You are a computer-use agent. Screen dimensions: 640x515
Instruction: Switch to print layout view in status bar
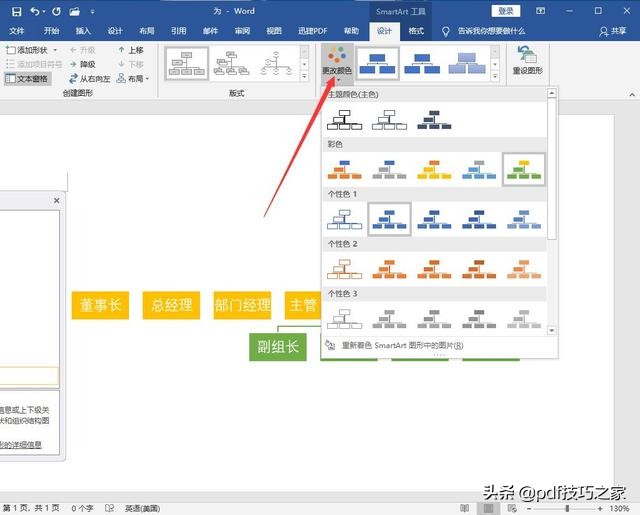488,508
